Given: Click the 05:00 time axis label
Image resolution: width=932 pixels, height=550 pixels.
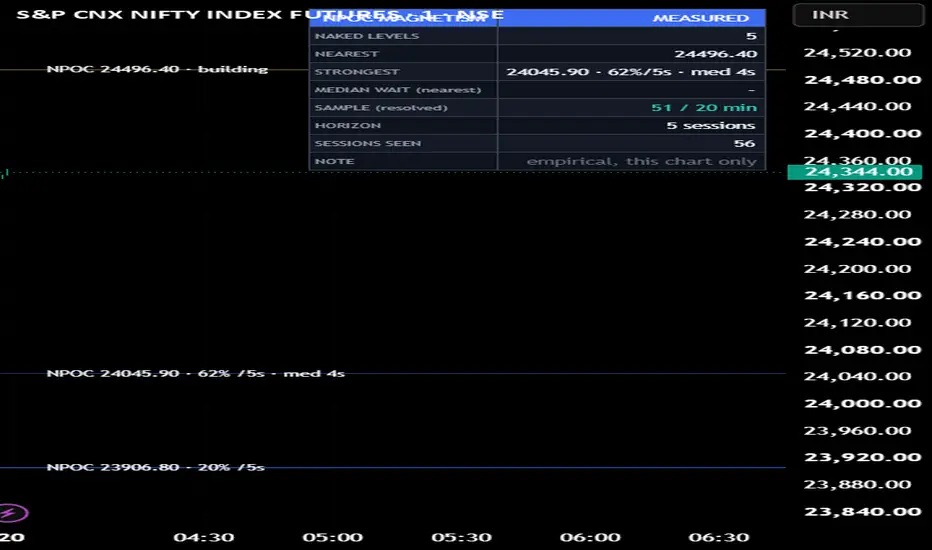Looking at the screenshot, I should click(332, 538).
